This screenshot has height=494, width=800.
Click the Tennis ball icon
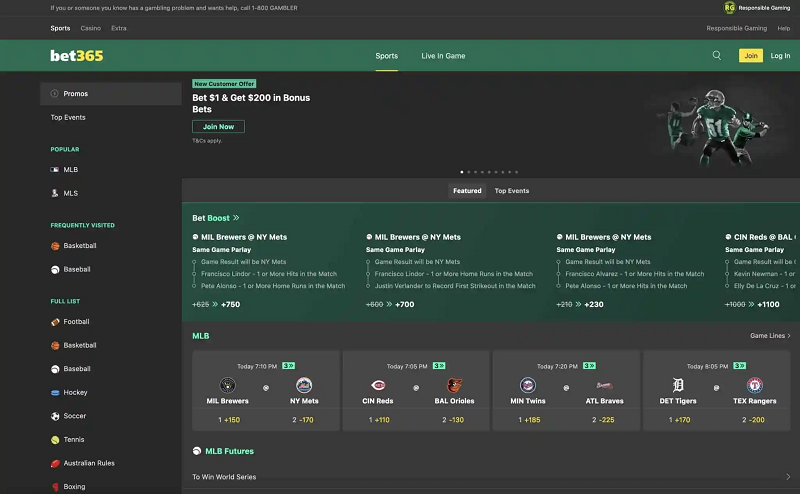tap(55, 439)
